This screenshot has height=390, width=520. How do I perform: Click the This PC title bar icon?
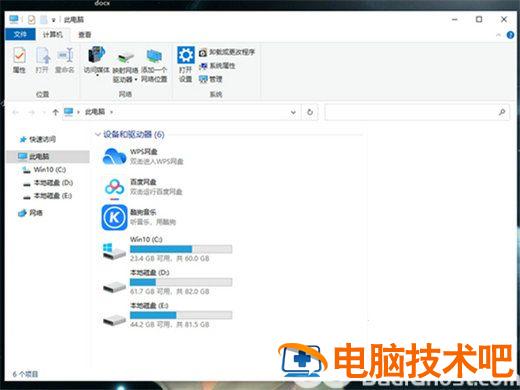(14, 19)
